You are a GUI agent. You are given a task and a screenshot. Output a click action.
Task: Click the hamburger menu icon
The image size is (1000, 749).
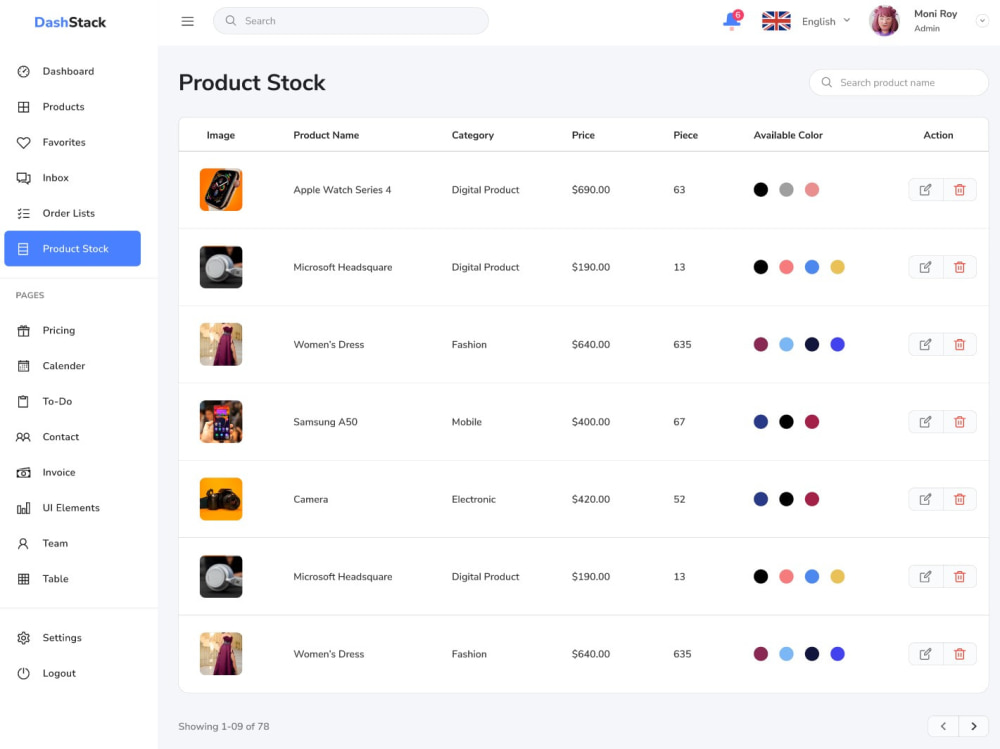point(188,21)
